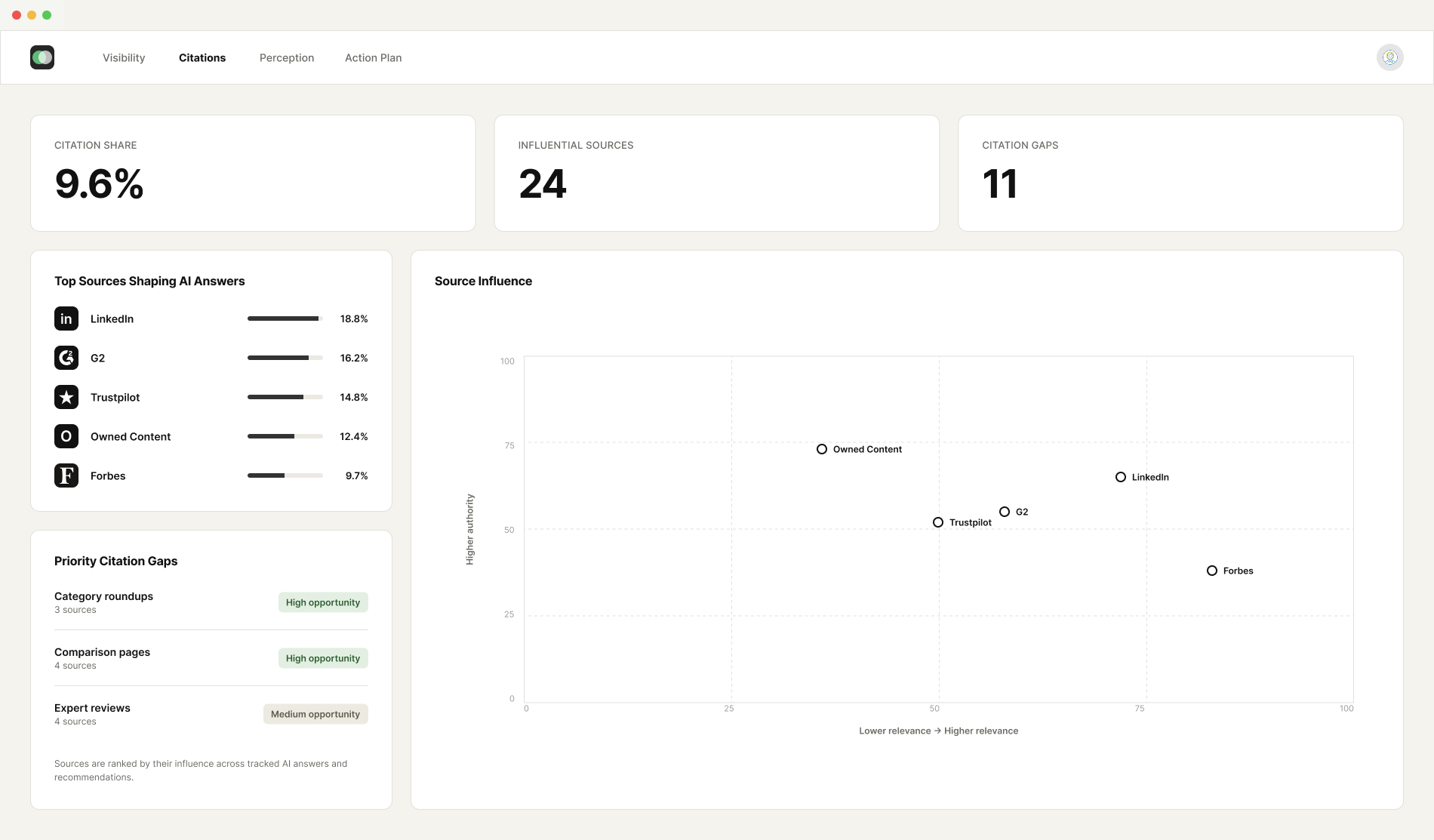The height and width of the screenshot is (840, 1434).
Task: Click Lower relevance → Higher relevance label
Action: [938, 731]
